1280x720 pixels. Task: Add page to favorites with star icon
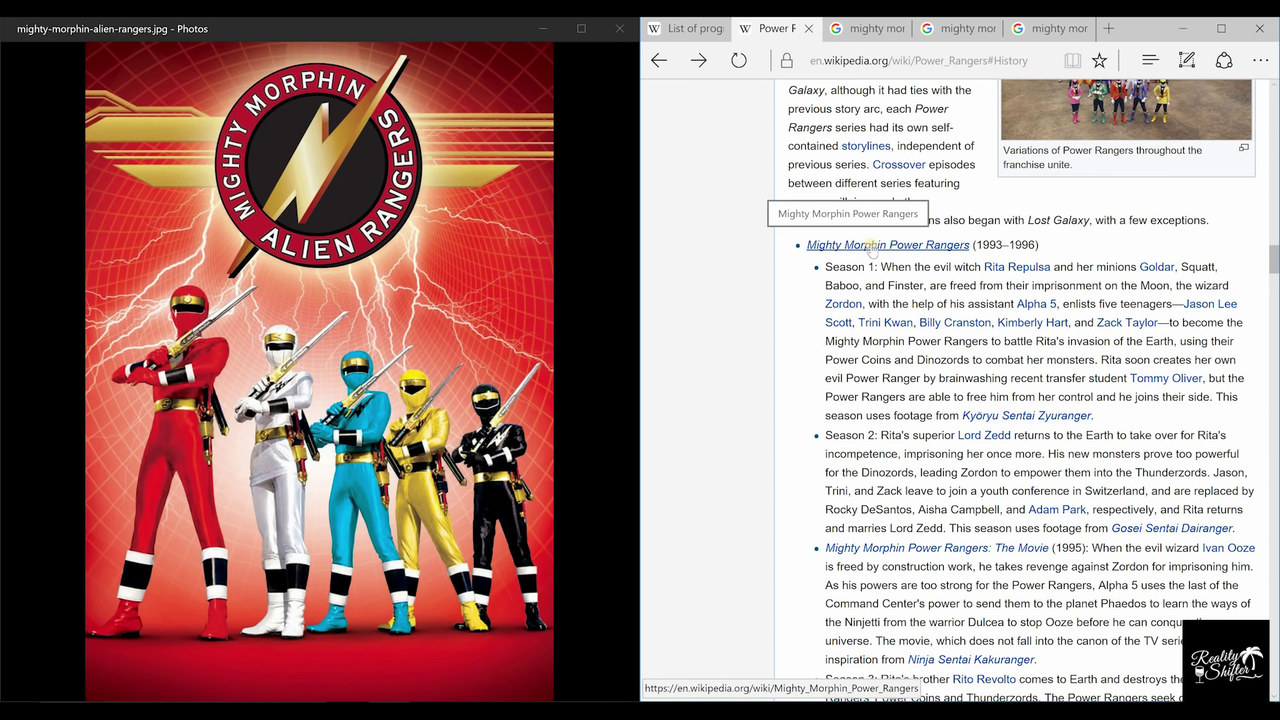1099,60
